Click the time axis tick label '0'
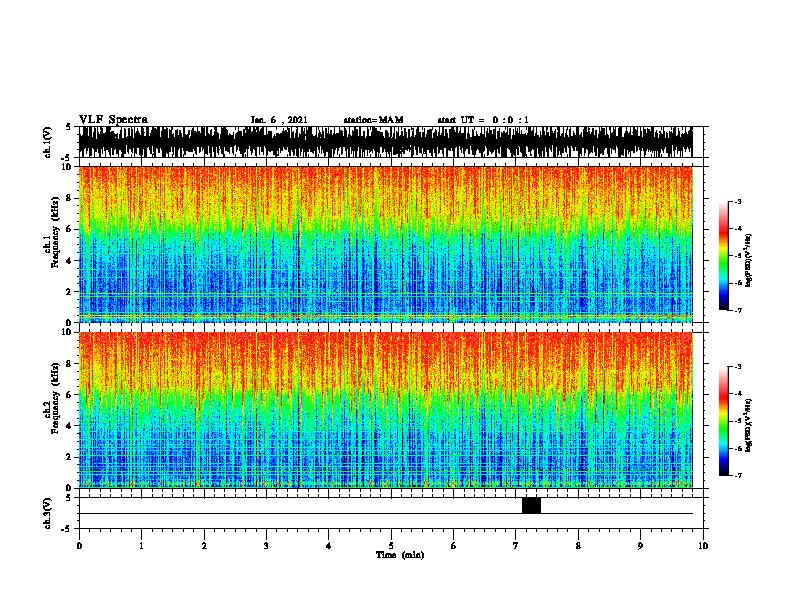This screenshot has height=612, width=792. 79,545
